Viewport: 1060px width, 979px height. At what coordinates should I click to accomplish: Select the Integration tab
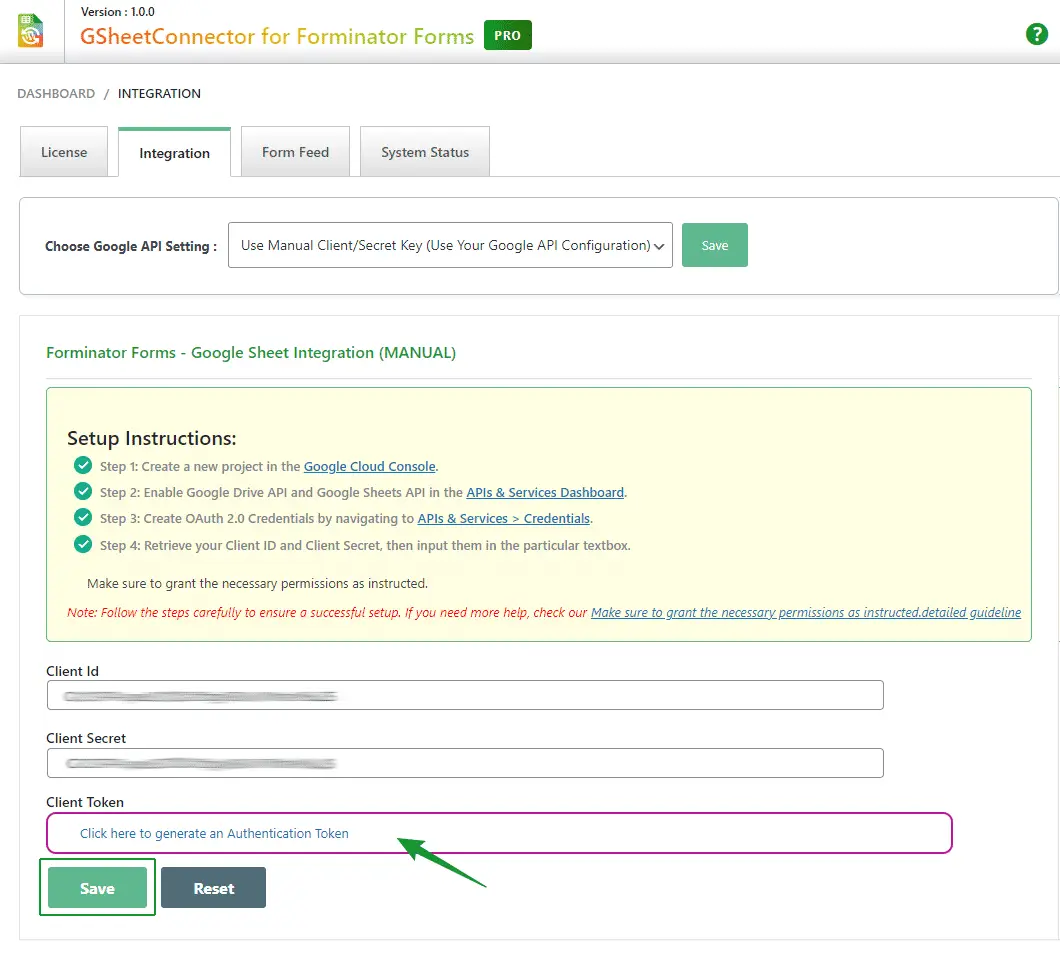174,153
